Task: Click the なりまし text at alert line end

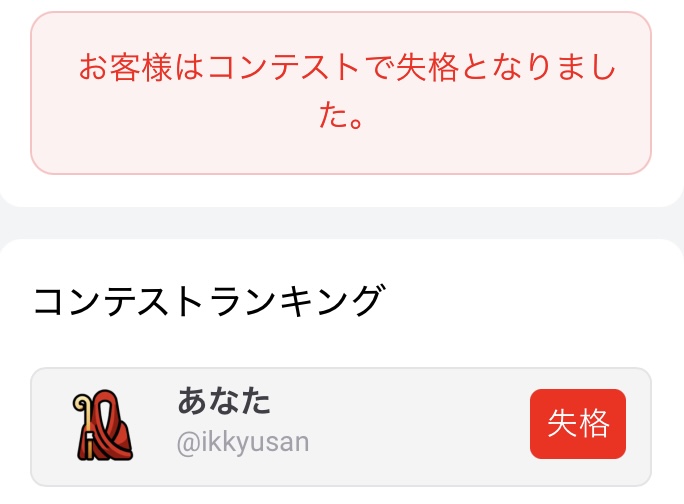Action: coord(554,68)
